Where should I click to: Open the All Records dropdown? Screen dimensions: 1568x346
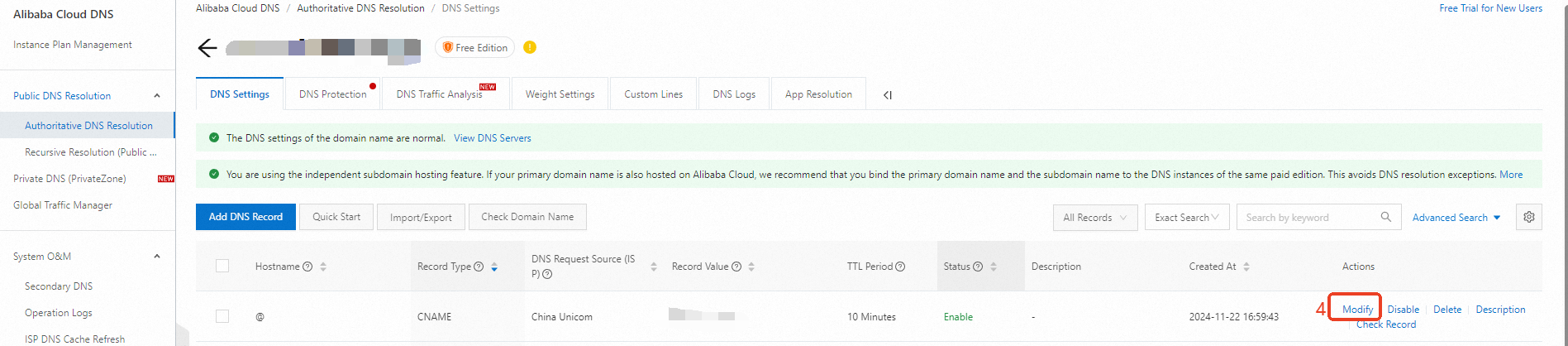[x=1094, y=218]
